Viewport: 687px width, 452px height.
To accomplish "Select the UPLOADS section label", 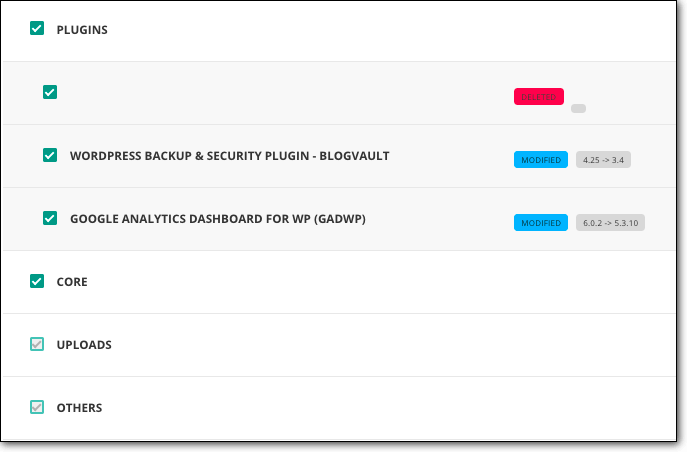I will coord(84,345).
